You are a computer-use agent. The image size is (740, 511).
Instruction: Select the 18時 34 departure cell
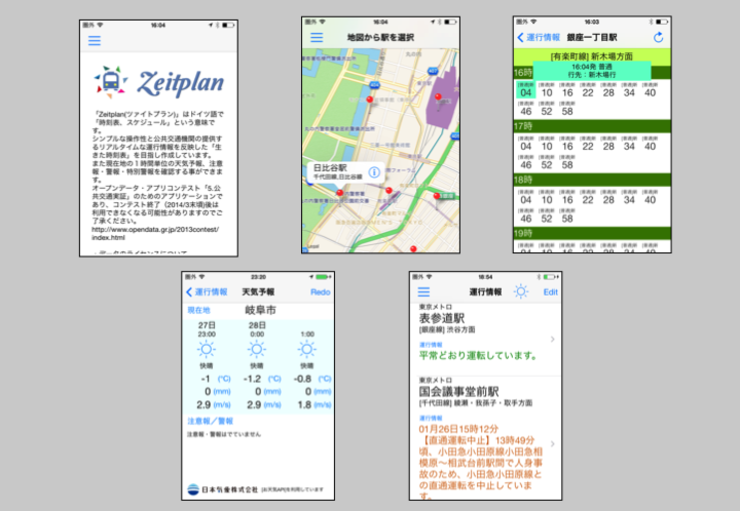pyautogui.click(x=629, y=197)
